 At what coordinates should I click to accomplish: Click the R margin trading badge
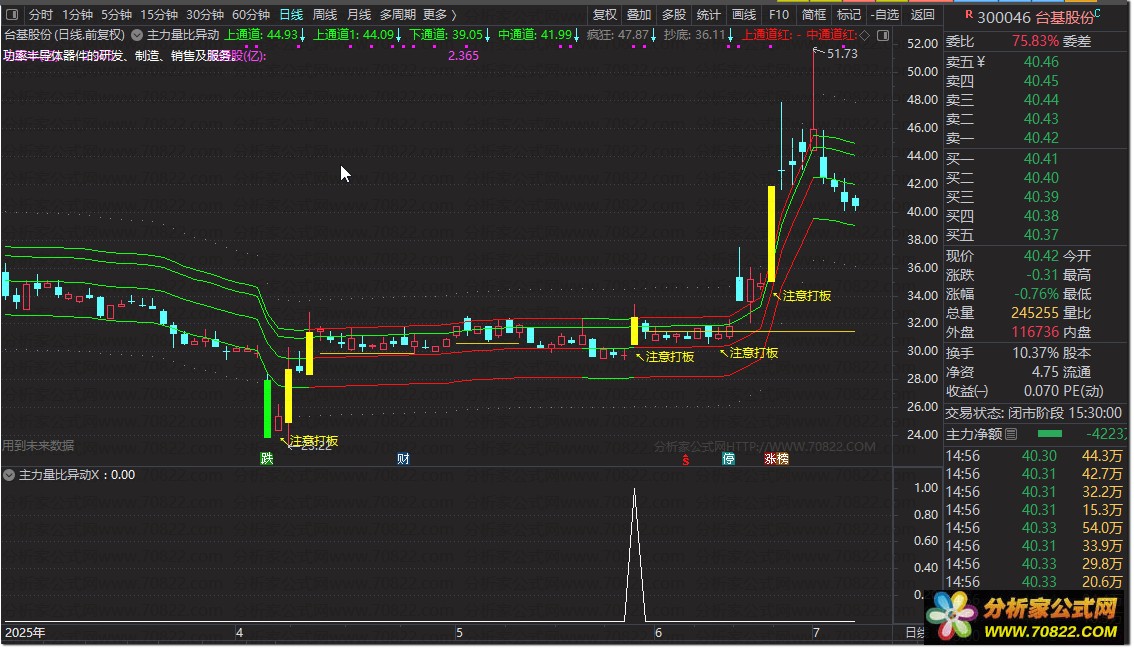[968, 14]
